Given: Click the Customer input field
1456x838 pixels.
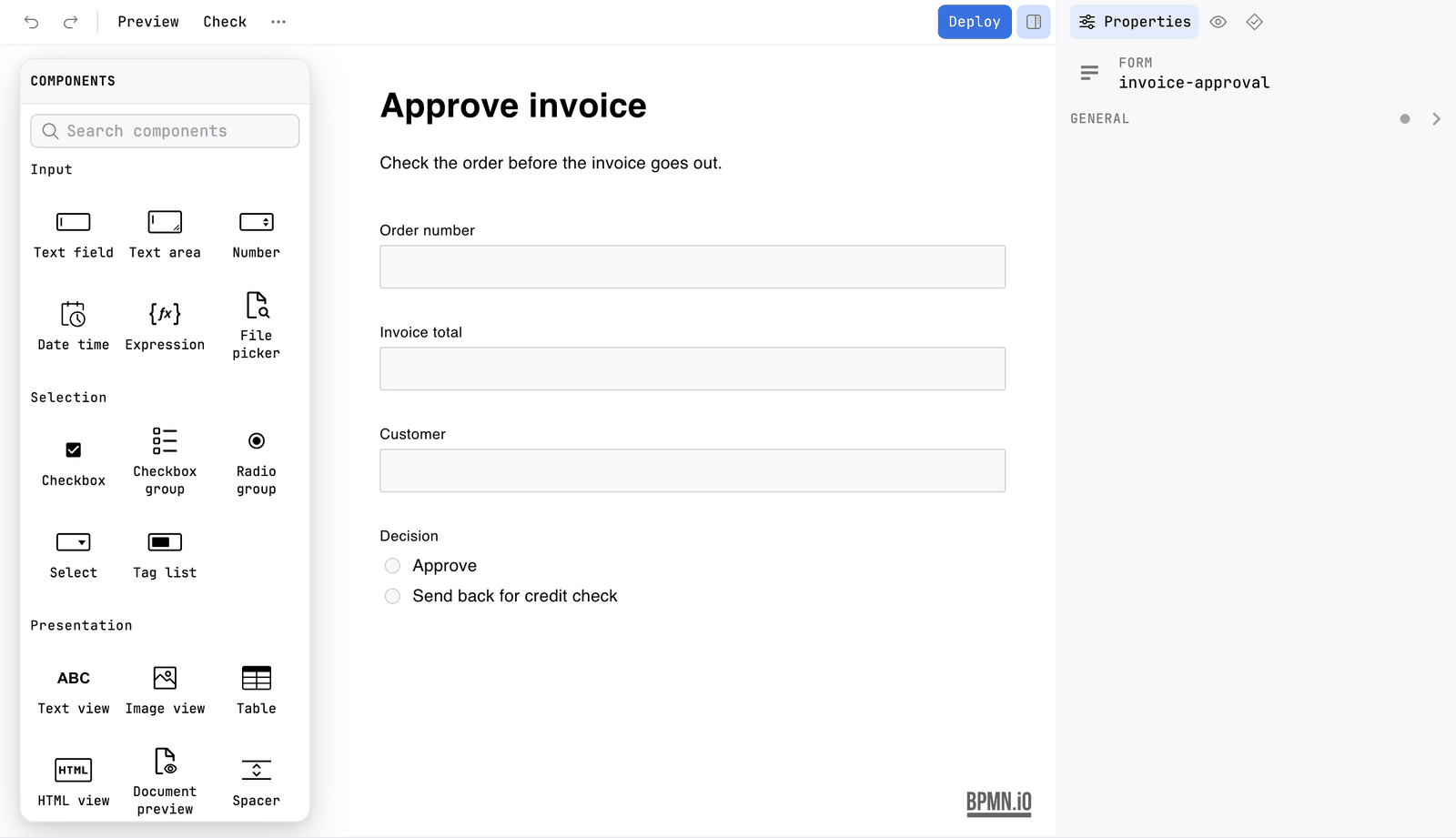Looking at the screenshot, I should point(693,470).
